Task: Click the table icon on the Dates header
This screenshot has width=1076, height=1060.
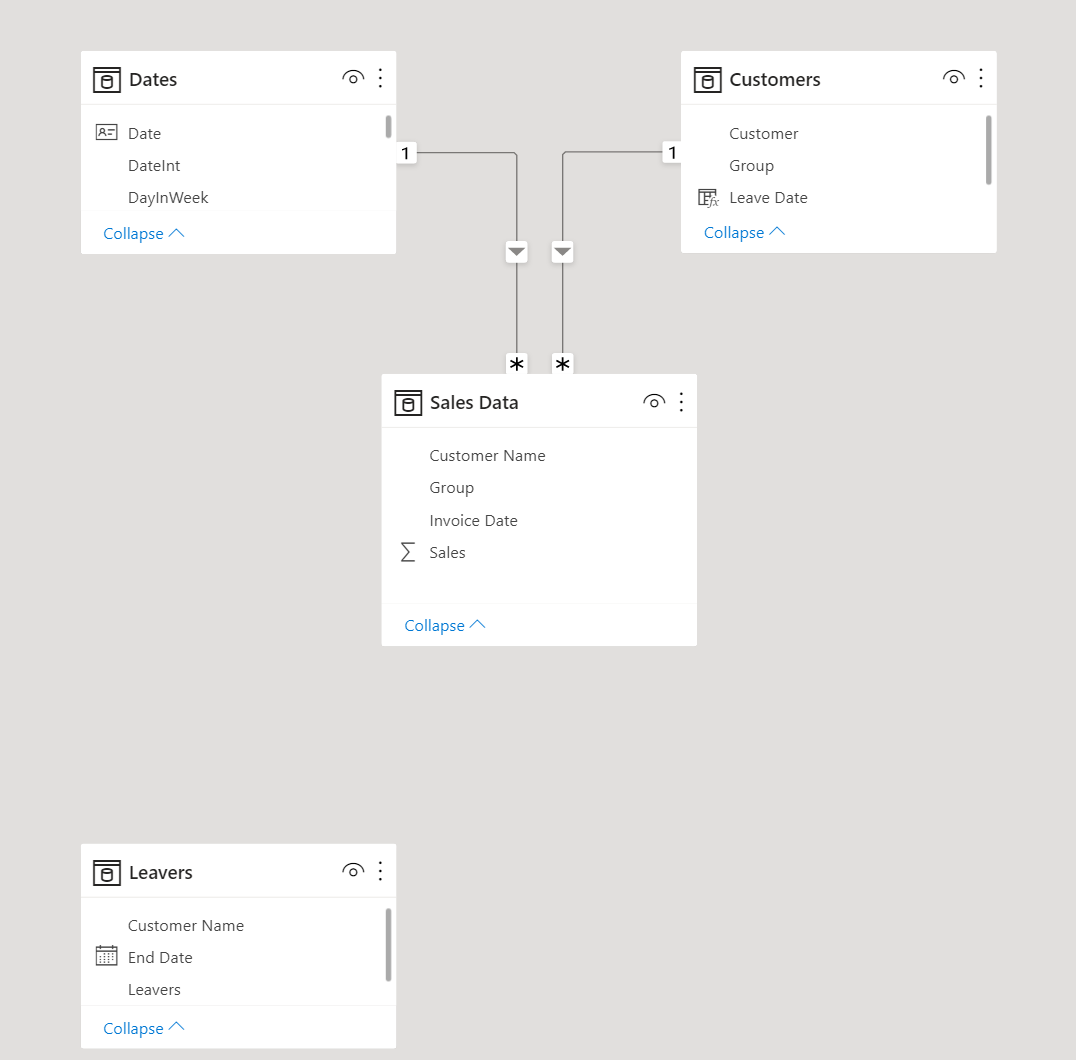Action: pyautogui.click(x=106, y=80)
